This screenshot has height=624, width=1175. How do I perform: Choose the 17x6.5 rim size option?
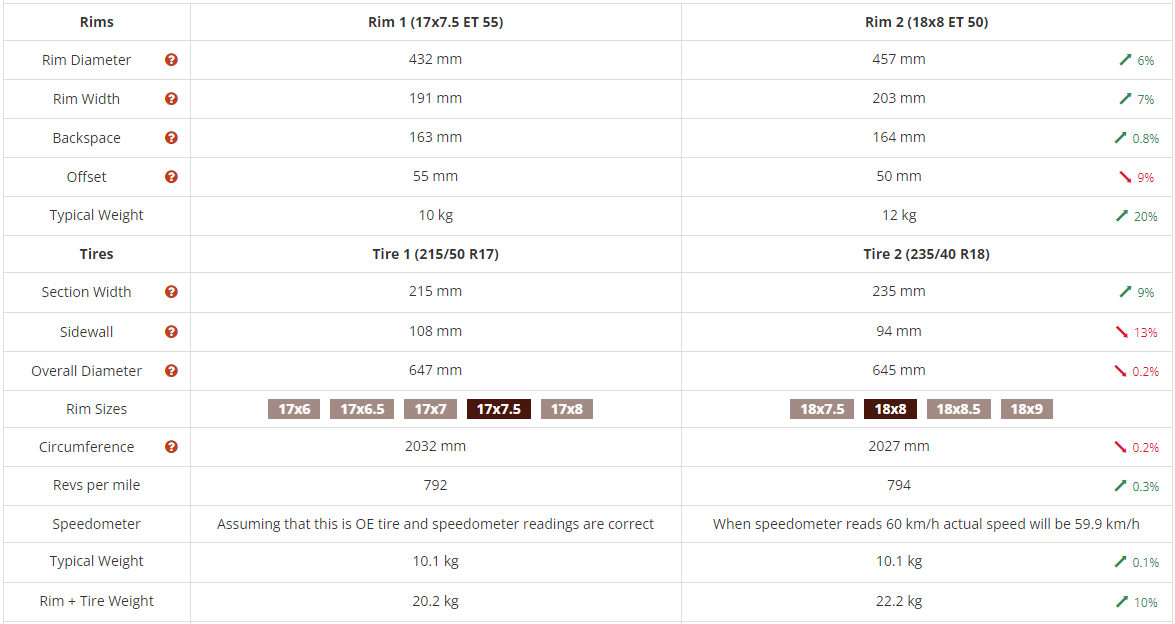click(362, 409)
